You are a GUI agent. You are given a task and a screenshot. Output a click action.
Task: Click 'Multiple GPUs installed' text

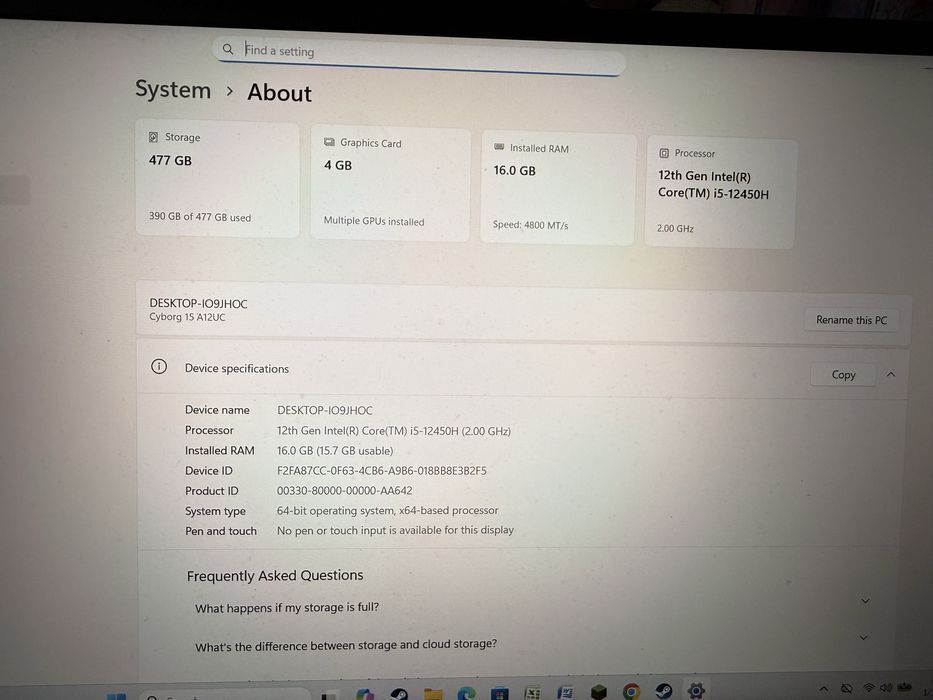pos(374,221)
